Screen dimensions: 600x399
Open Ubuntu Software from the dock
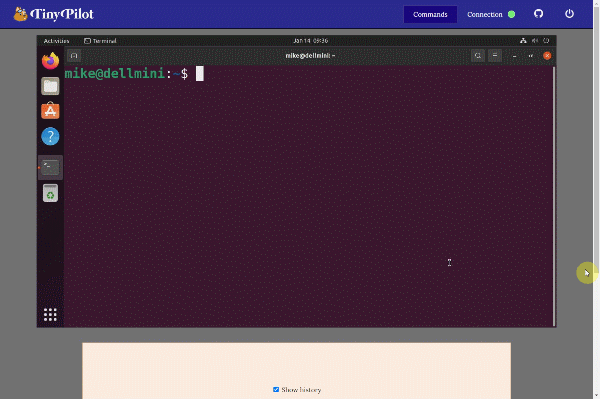click(51, 111)
